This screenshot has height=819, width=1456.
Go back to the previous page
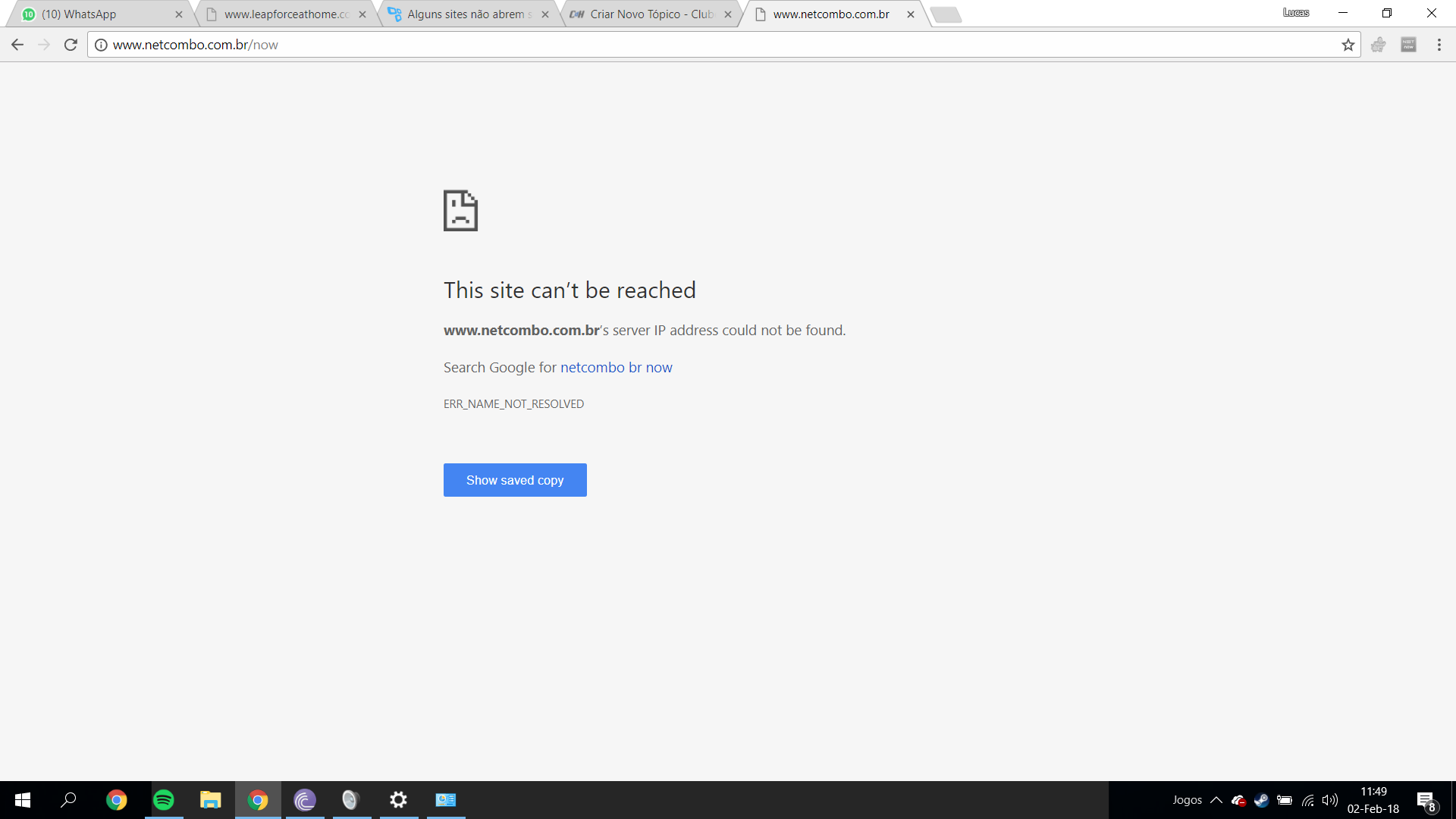tap(17, 45)
